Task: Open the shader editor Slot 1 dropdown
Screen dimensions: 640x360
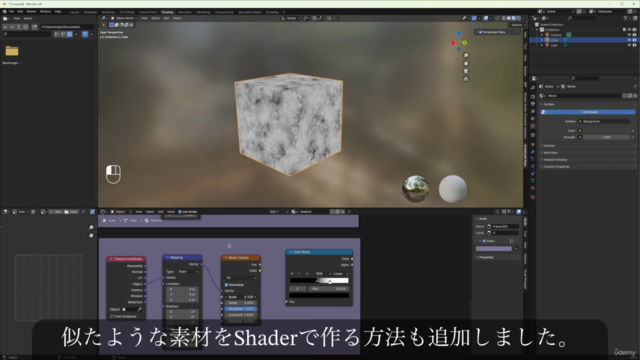Action: tap(279, 212)
